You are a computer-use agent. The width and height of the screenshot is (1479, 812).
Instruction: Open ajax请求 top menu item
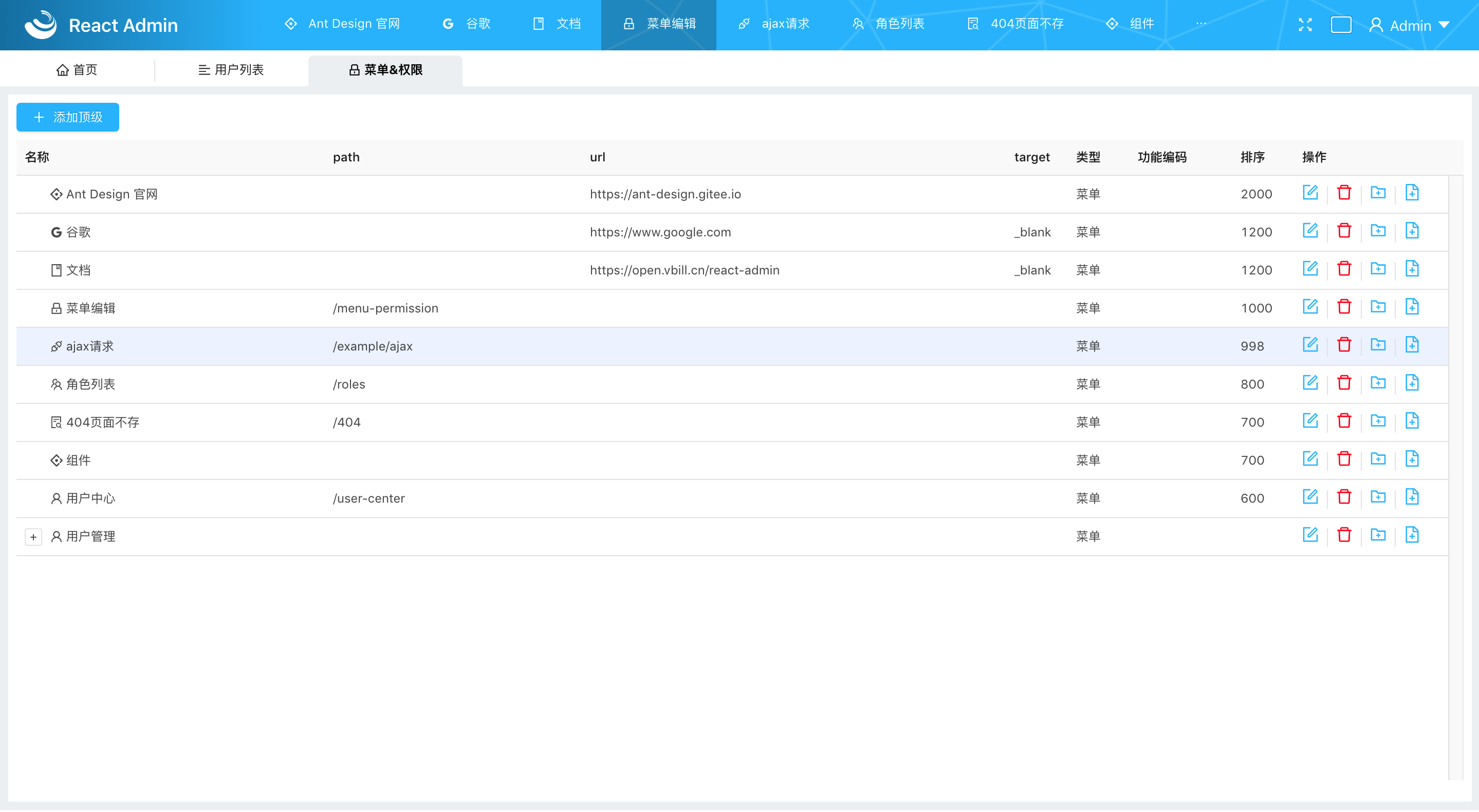point(773,24)
